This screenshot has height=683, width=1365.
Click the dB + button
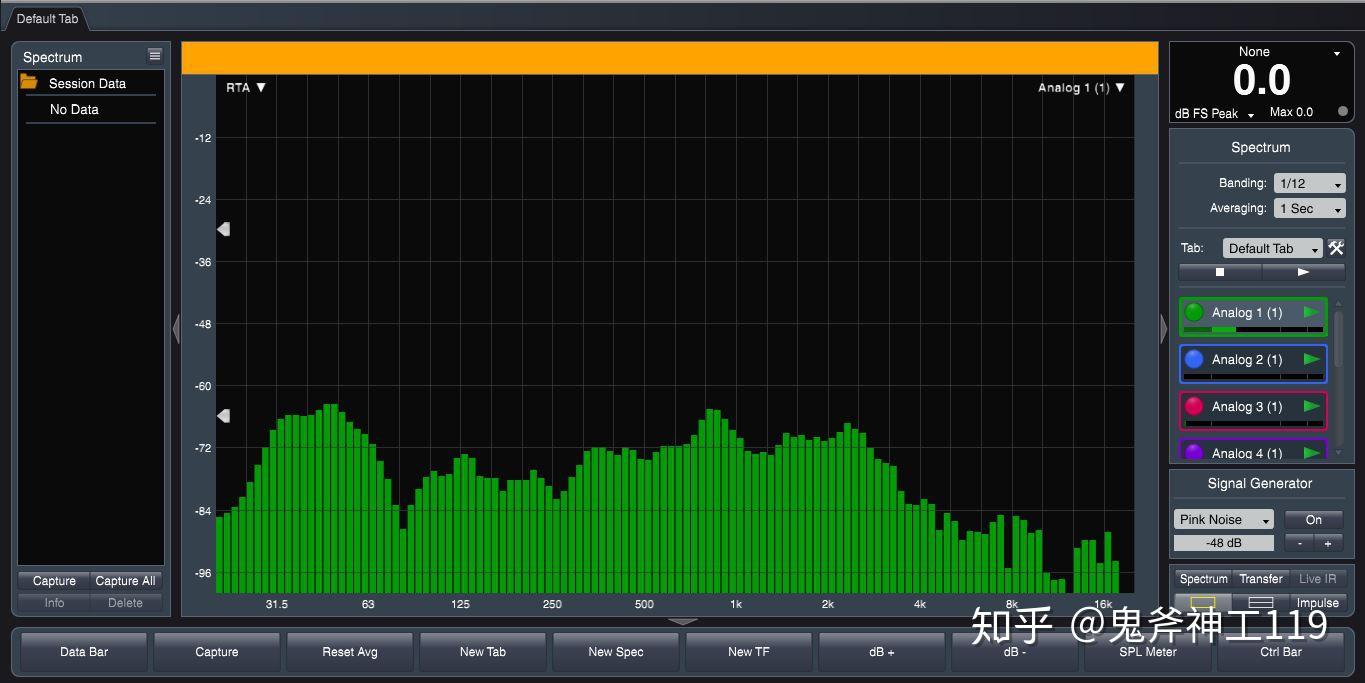(882, 651)
